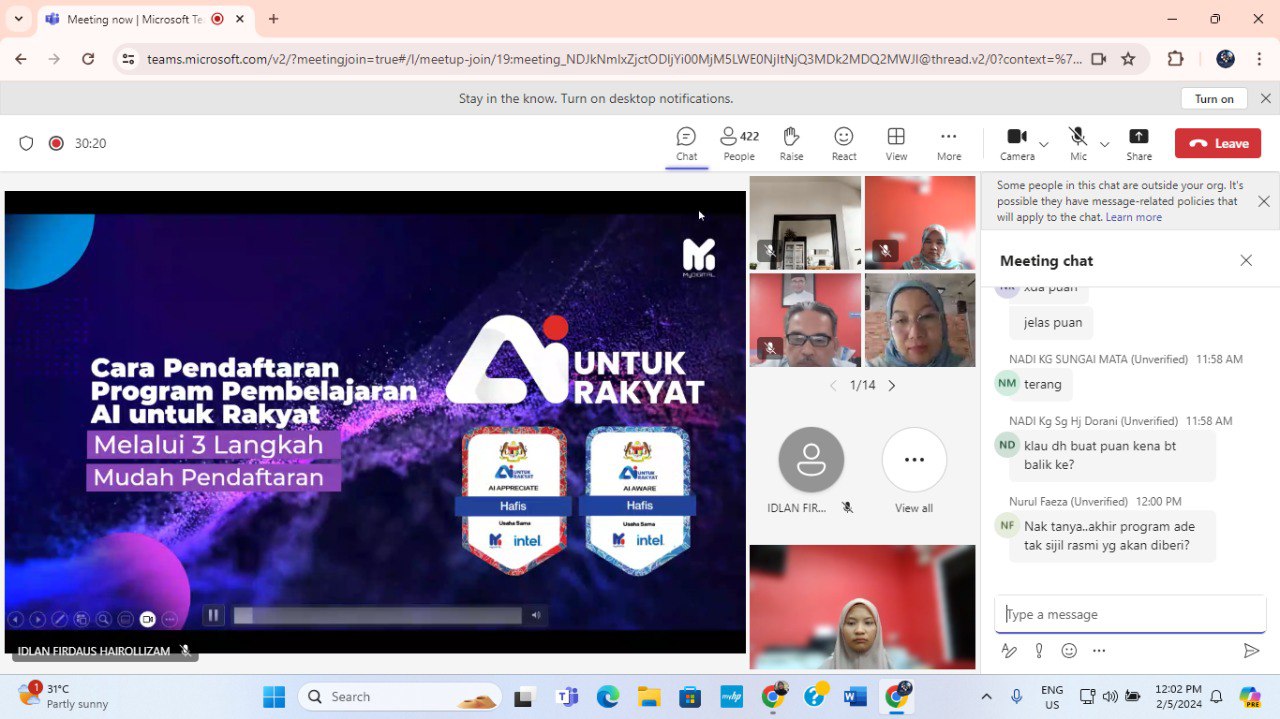Viewport: 1280px width, 719px height.
Task: Open the React emoji menu
Action: (844, 144)
